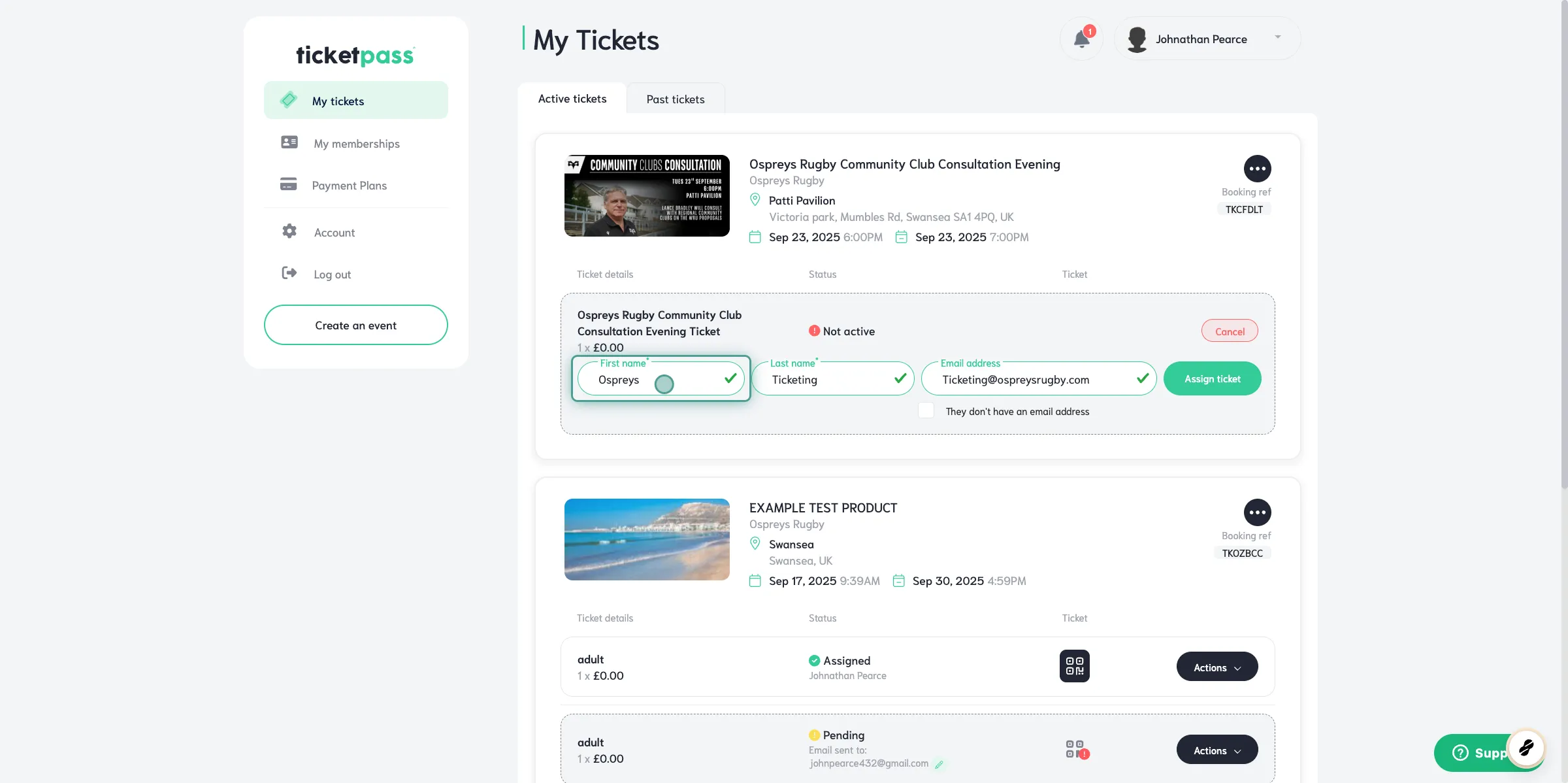
Task: Open more options for booking TKCFDLT
Action: pos(1257,169)
